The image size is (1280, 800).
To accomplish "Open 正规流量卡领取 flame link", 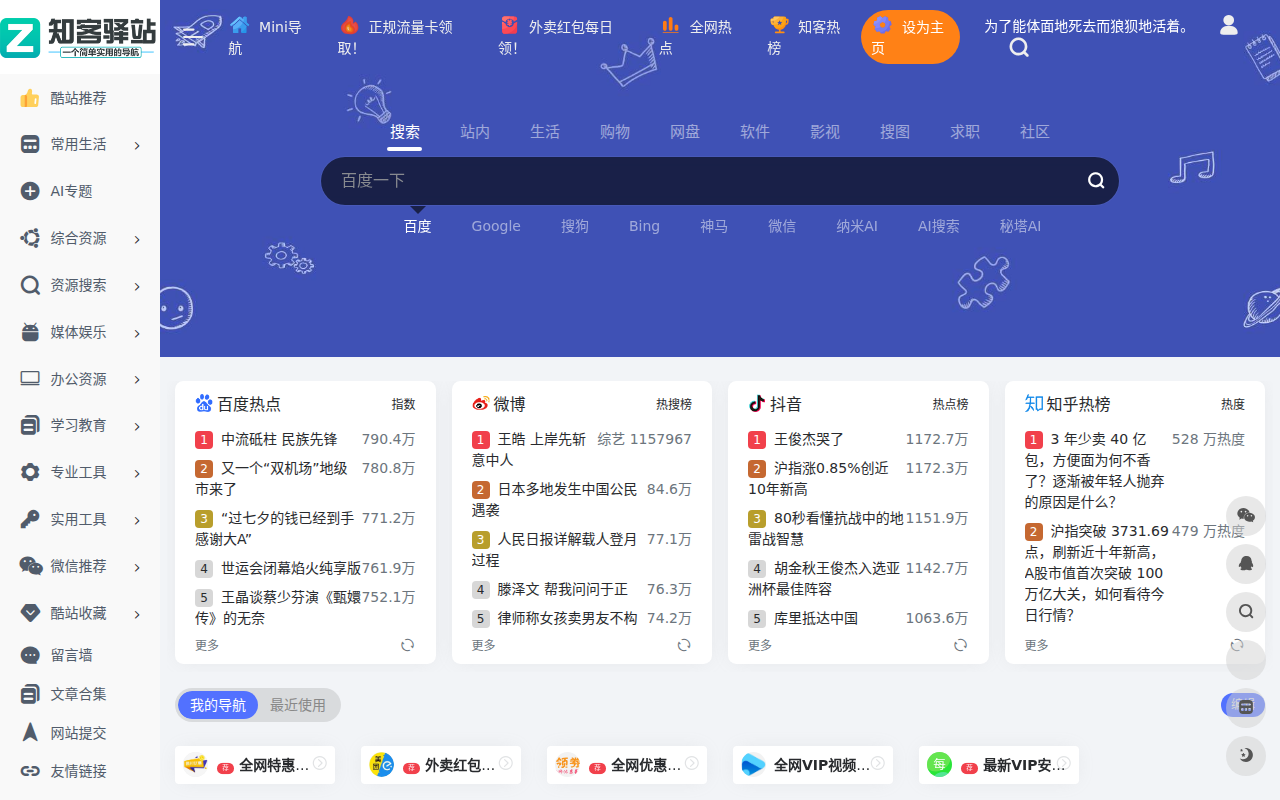I will [x=396, y=37].
